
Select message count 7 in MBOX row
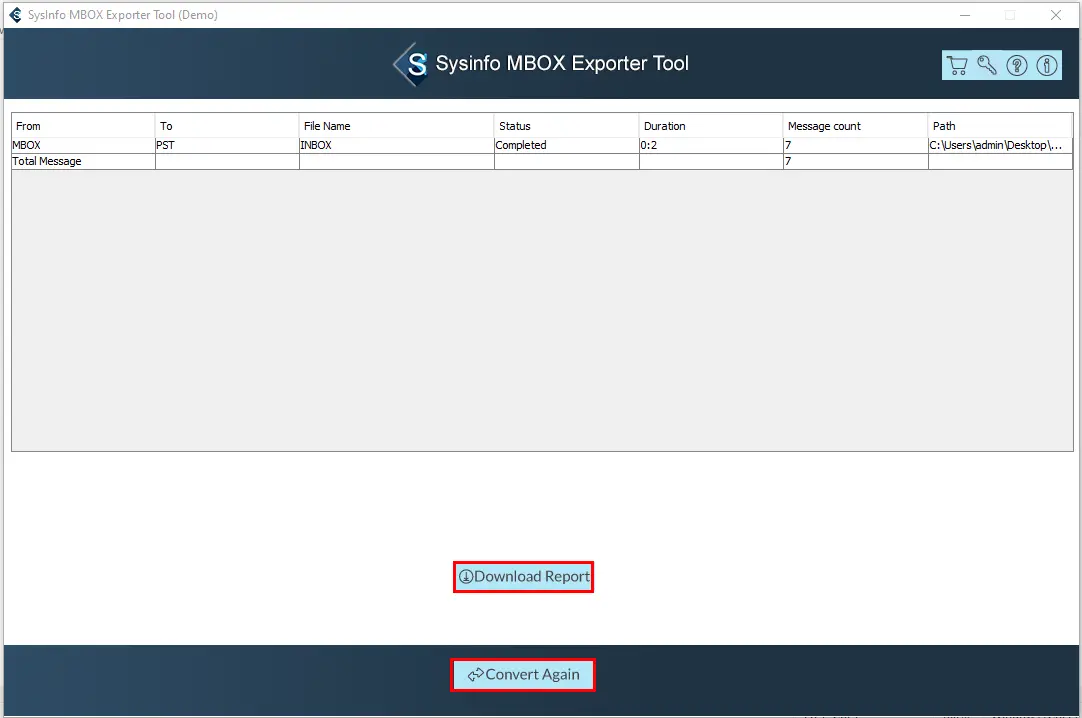pos(856,145)
